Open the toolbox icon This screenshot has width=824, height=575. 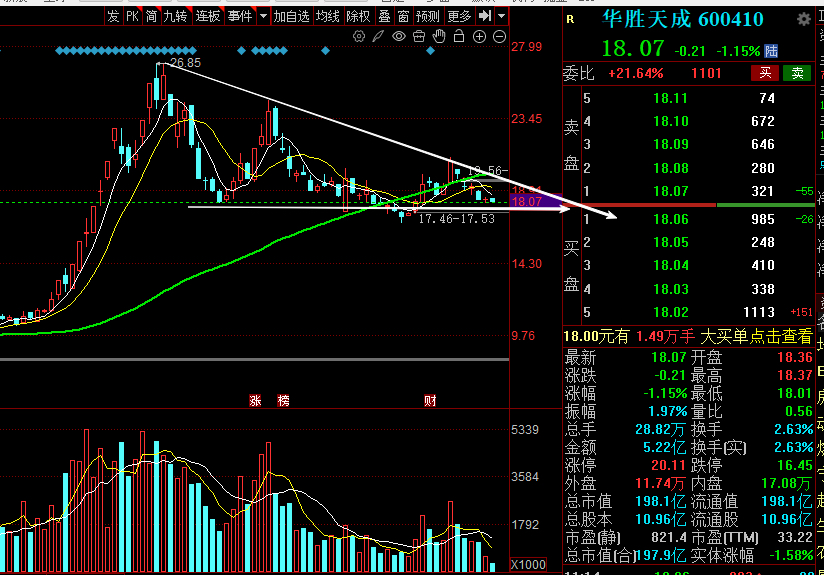[x=419, y=36]
